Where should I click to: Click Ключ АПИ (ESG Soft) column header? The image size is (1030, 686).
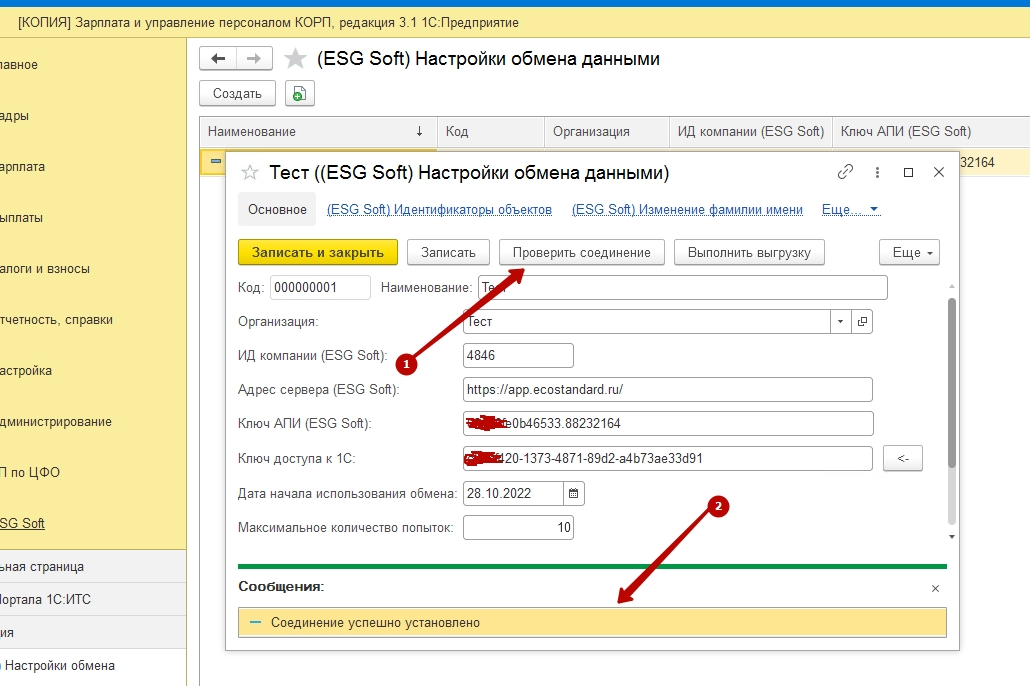[931, 131]
